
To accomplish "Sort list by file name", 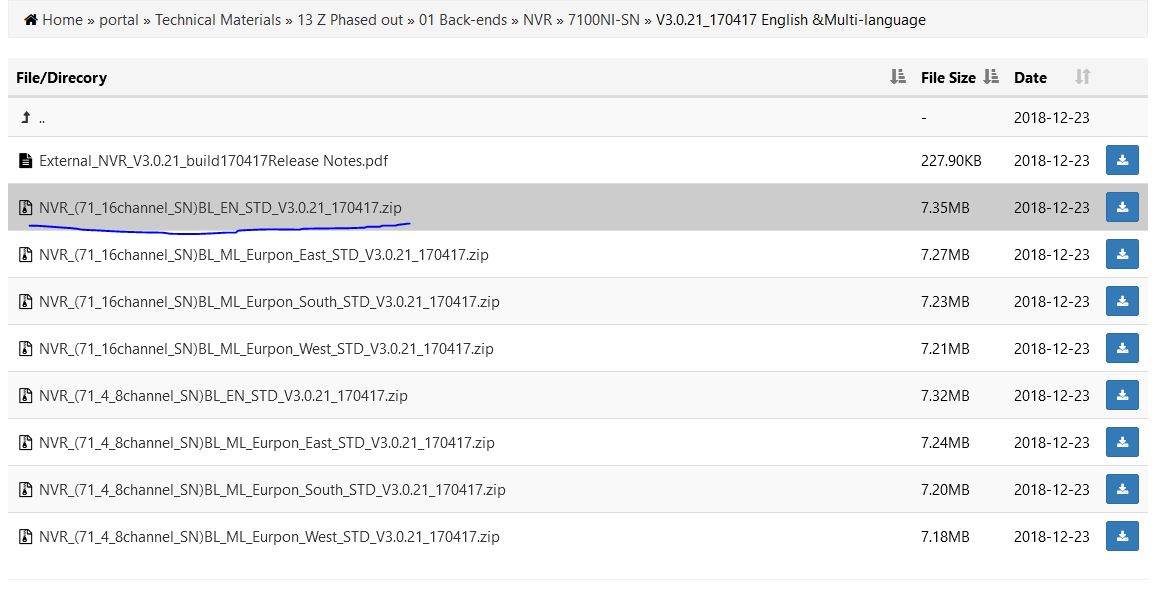I will (x=897, y=77).
